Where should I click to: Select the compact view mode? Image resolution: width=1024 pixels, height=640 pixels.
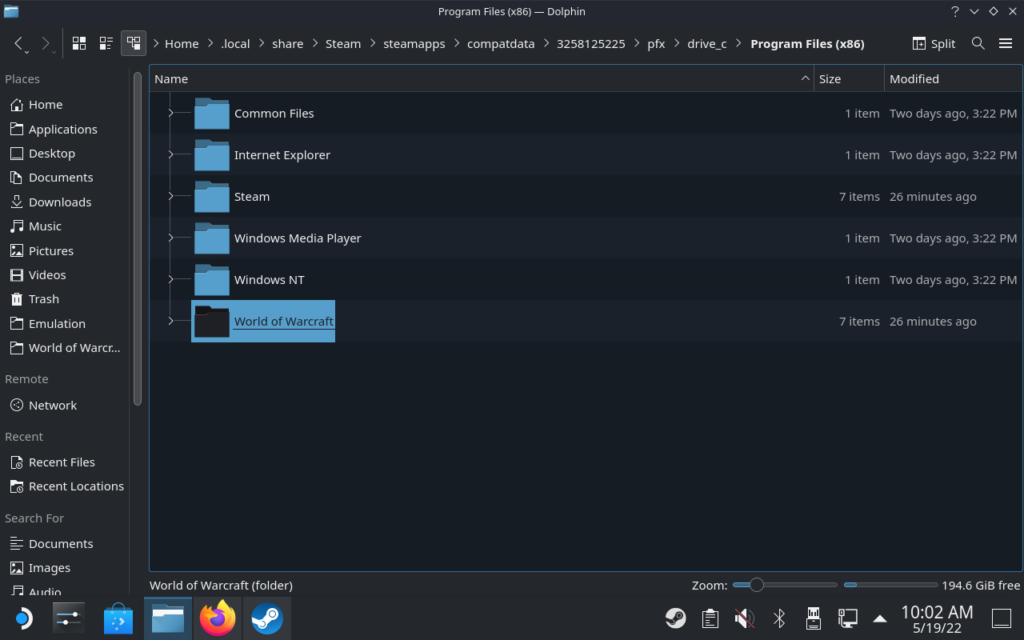click(106, 43)
